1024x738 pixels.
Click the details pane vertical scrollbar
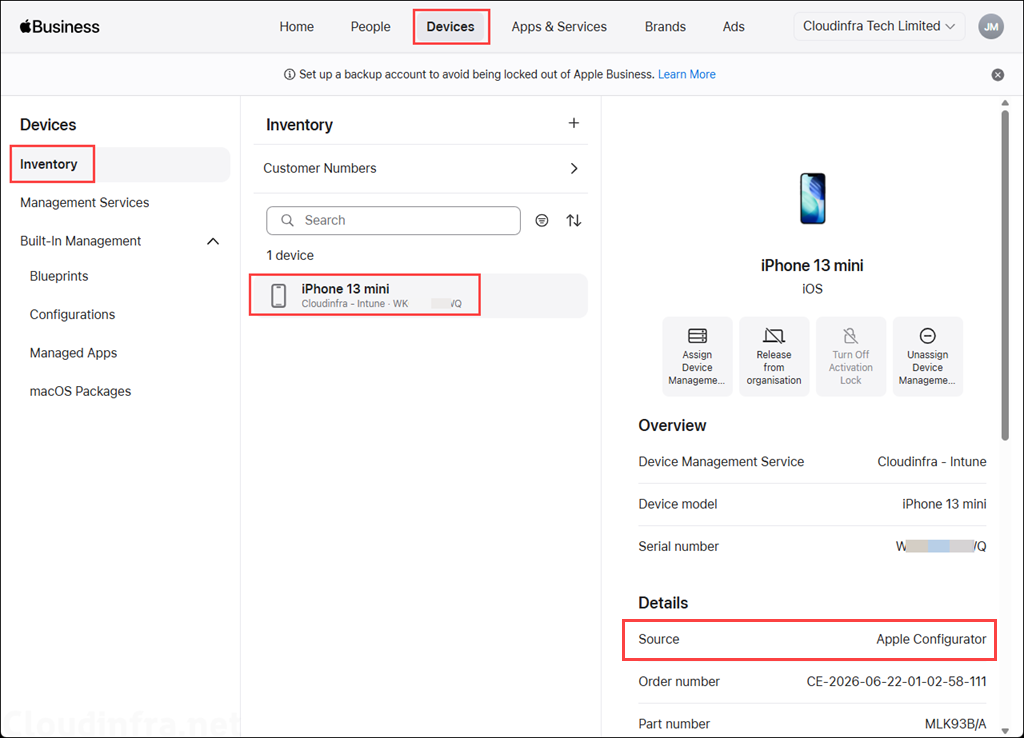[1004, 274]
